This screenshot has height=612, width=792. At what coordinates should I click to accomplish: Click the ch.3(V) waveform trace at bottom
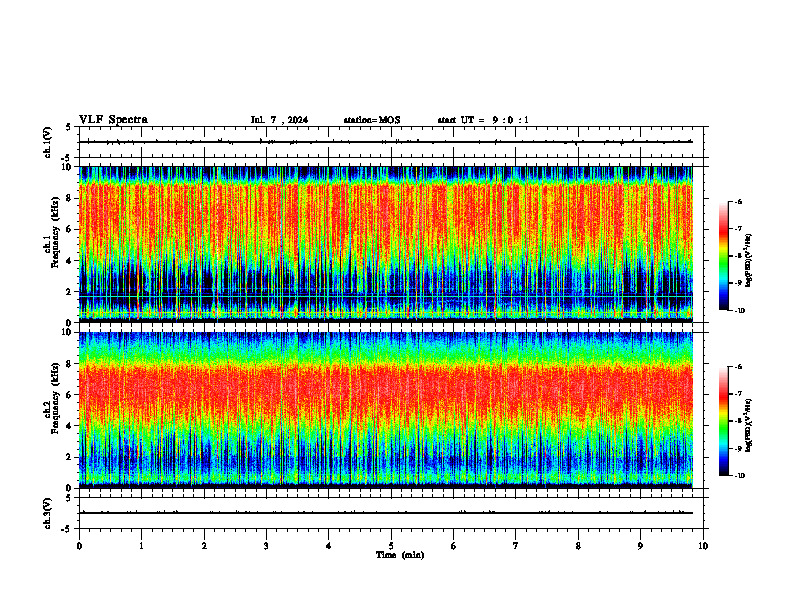pos(386,513)
